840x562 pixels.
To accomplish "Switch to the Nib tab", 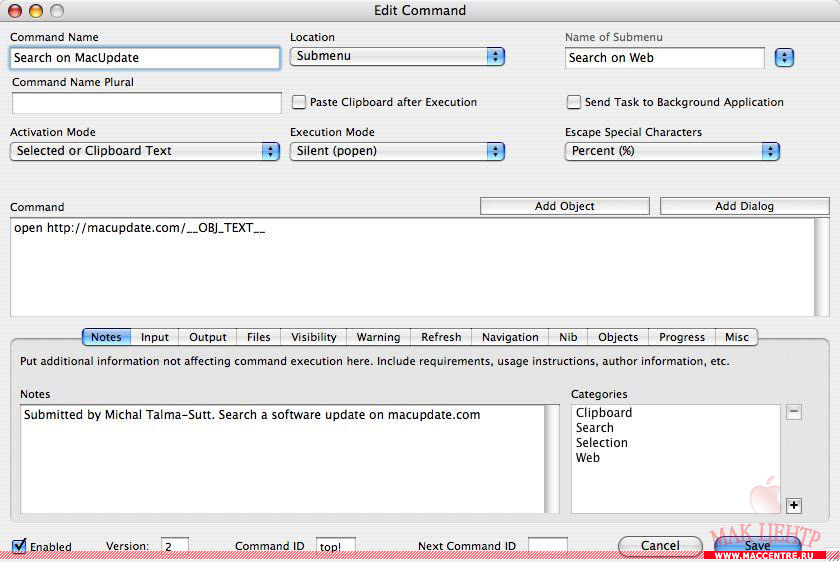I will [x=568, y=337].
